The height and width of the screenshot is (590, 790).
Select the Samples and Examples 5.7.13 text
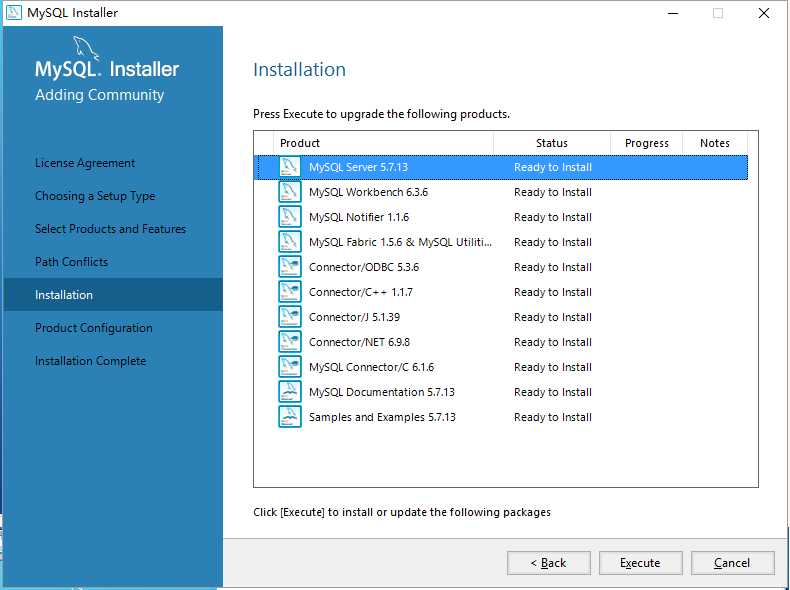[x=382, y=417]
